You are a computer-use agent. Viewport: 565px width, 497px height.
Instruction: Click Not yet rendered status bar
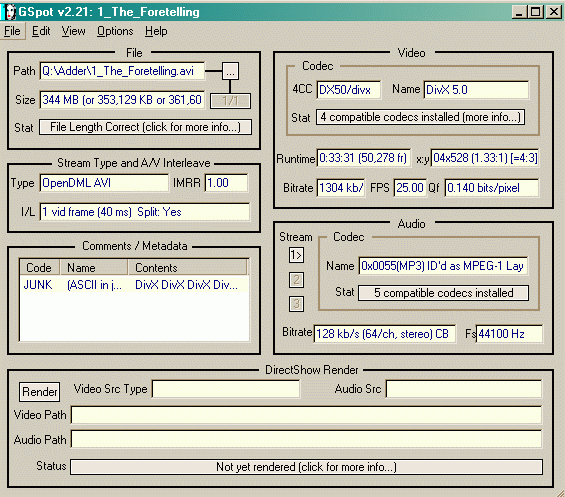(x=306, y=467)
